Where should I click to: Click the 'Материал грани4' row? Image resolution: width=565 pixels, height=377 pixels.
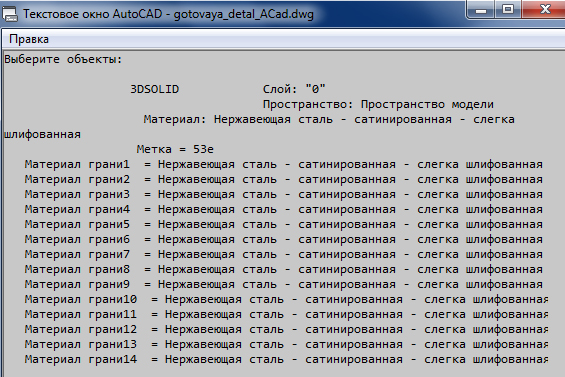284,209
